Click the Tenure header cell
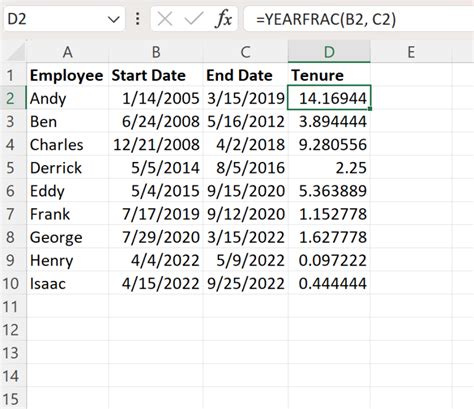 pyautogui.click(x=329, y=75)
